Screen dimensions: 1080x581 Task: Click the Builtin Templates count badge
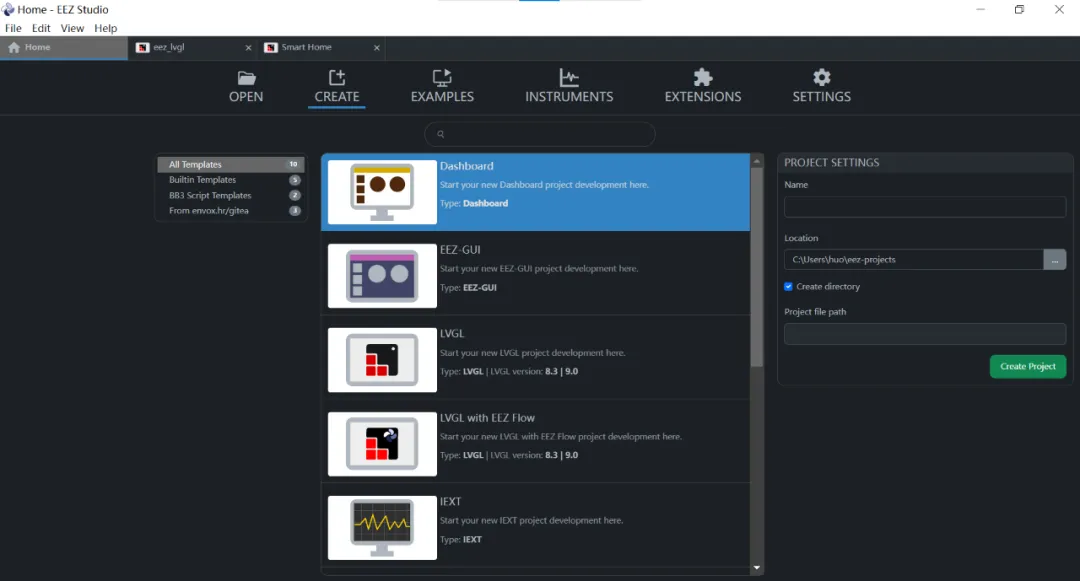pyautogui.click(x=295, y=180)
